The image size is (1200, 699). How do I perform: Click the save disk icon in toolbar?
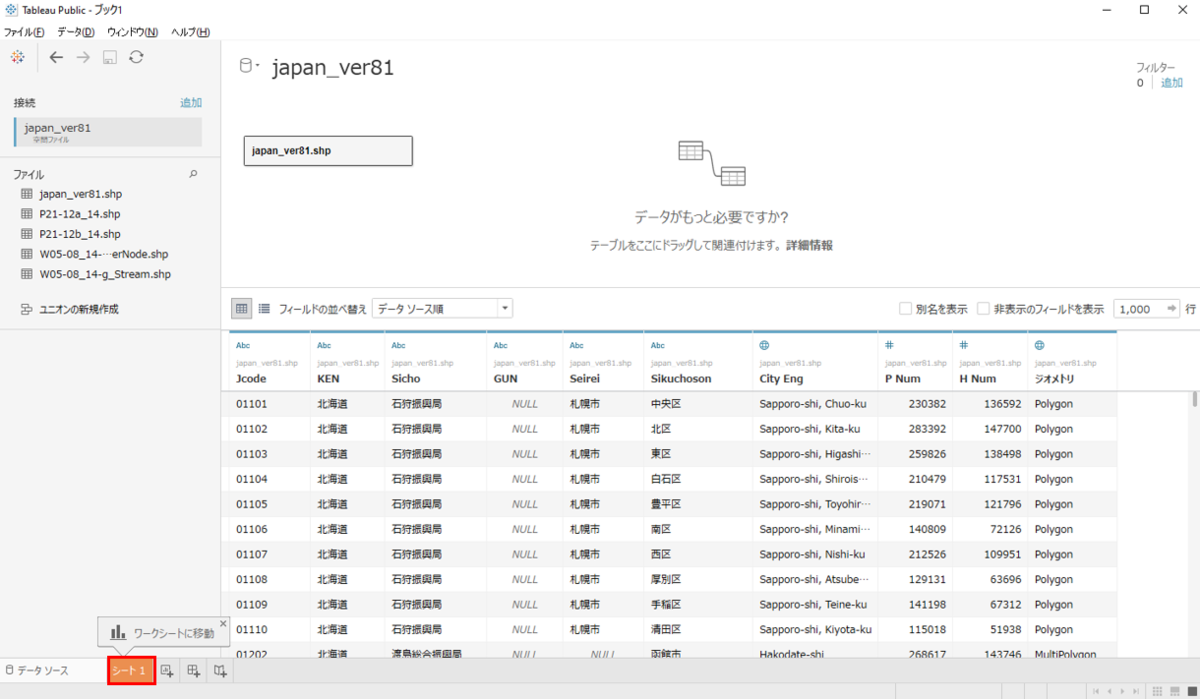[110, 57]
